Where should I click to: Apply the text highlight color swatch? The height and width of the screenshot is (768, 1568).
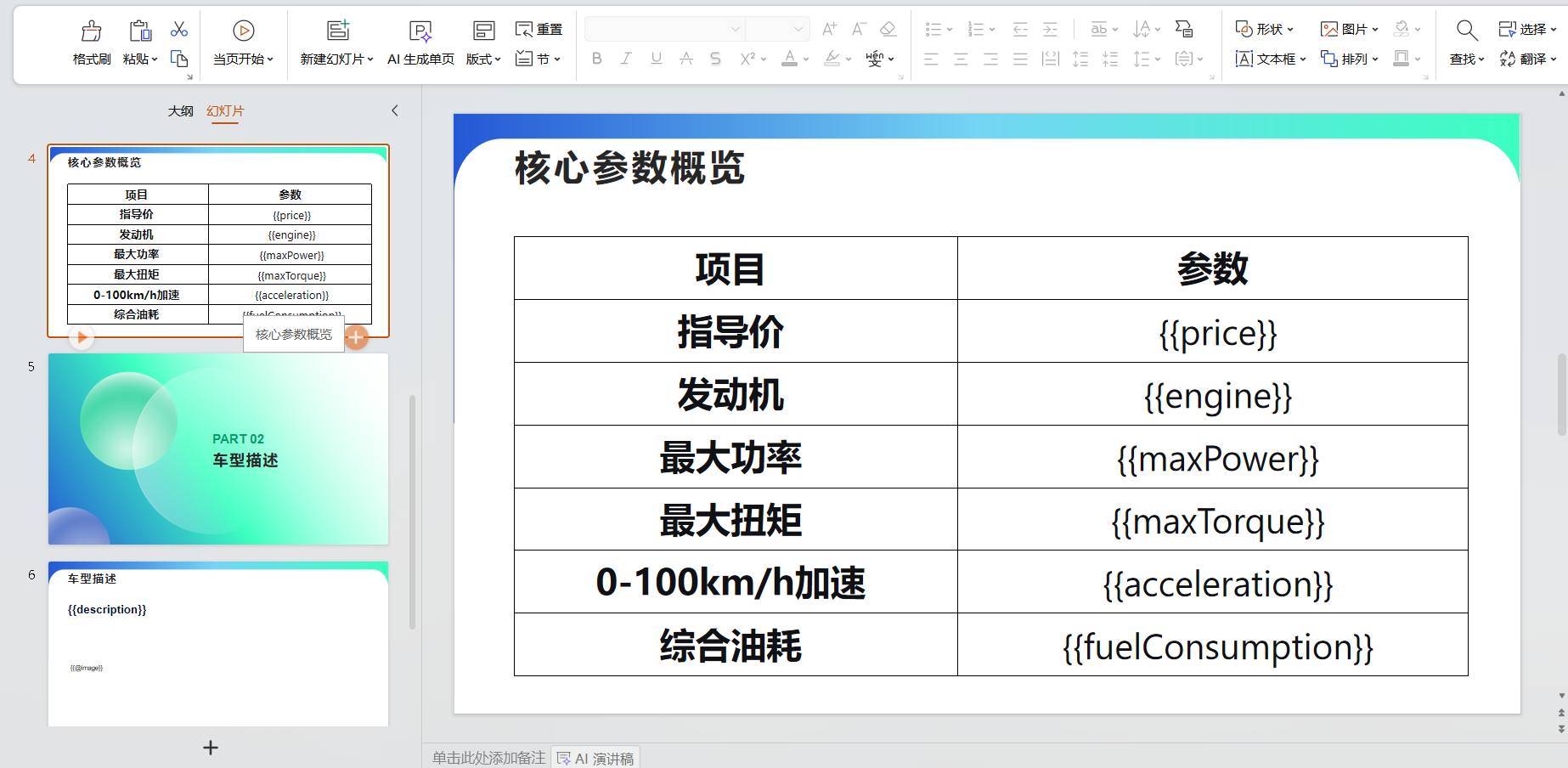pos(832,59)
